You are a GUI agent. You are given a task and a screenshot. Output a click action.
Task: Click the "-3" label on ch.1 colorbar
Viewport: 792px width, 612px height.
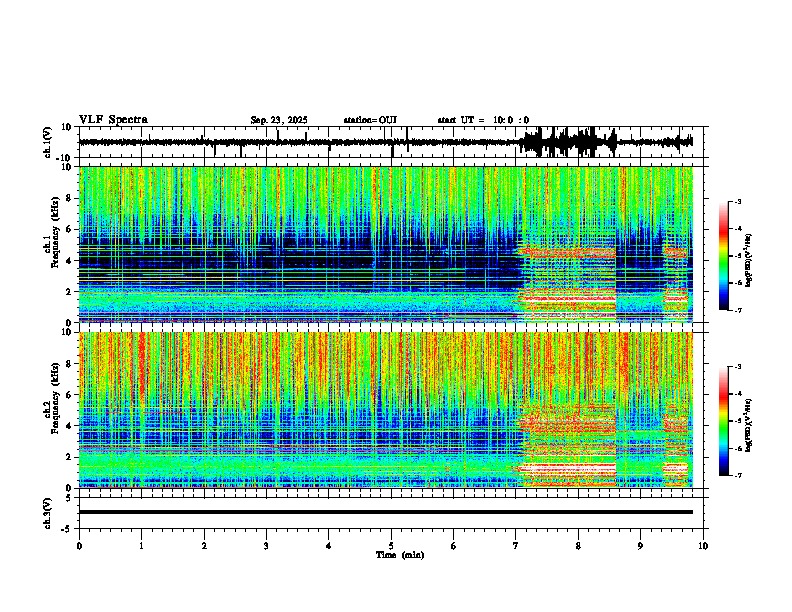(x=737, y=201)
